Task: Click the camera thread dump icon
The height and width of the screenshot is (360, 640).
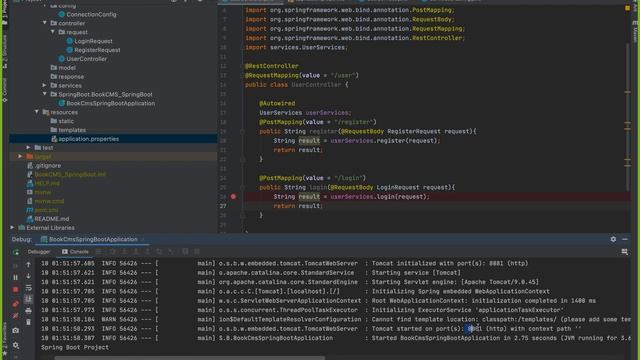Action: click(16, 330)
